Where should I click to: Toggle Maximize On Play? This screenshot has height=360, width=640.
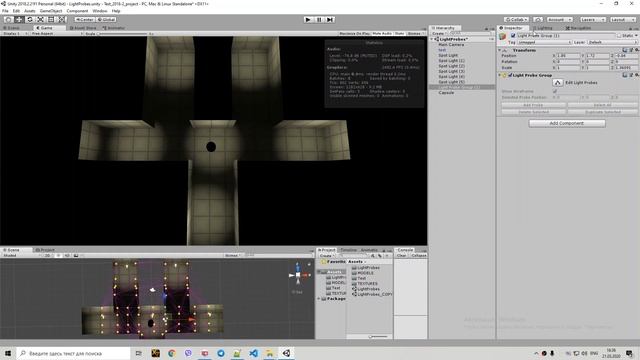coord(355,33)
